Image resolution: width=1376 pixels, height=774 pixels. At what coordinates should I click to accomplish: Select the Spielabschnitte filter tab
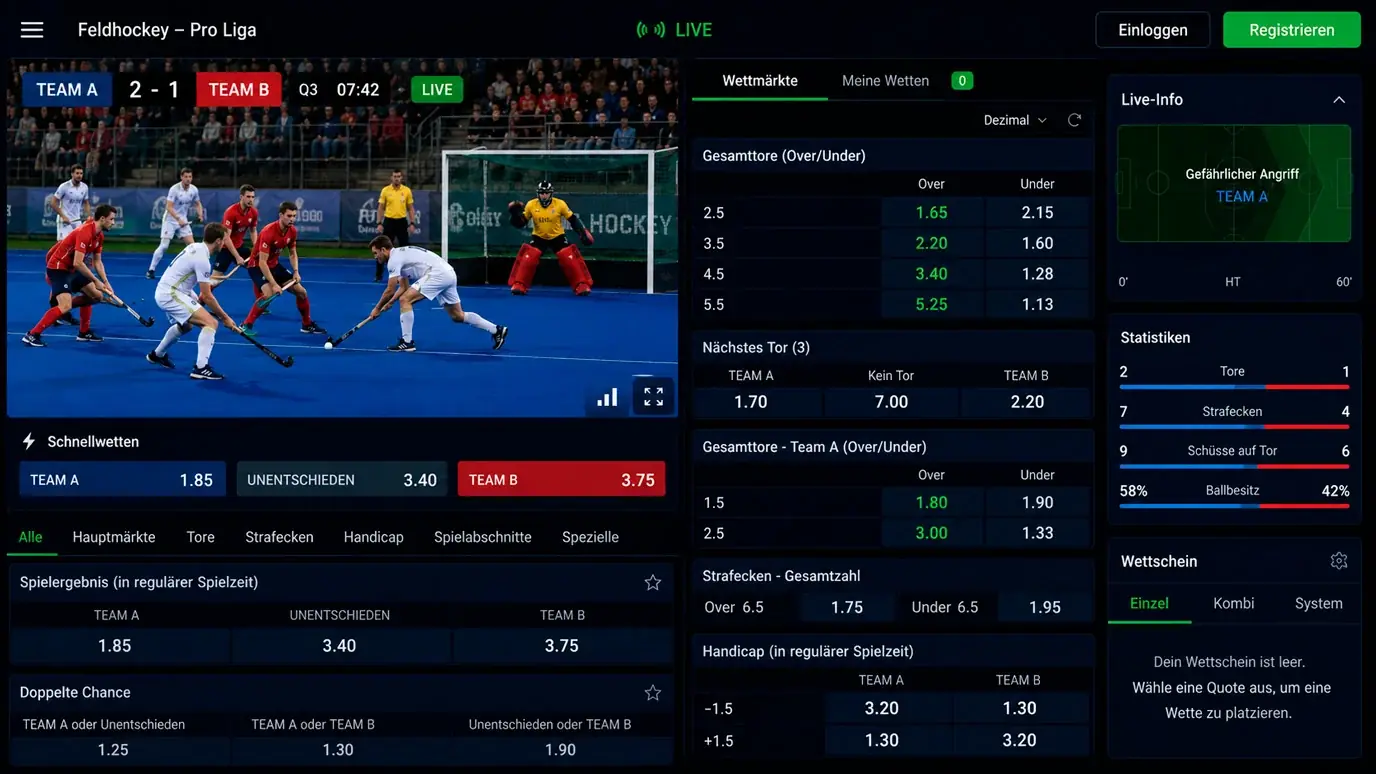483,537
